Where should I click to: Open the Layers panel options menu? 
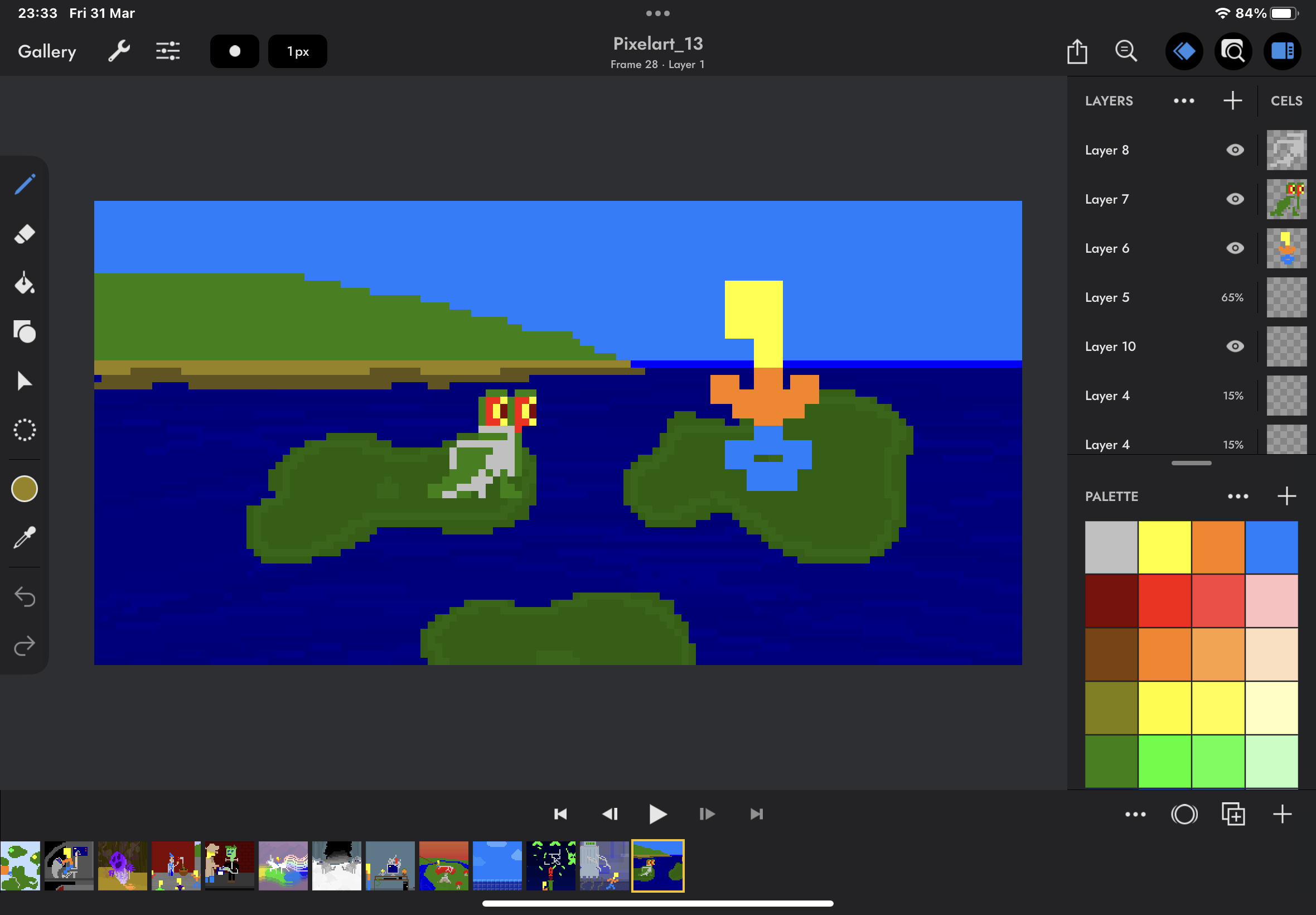click(x=1184, y=101)
